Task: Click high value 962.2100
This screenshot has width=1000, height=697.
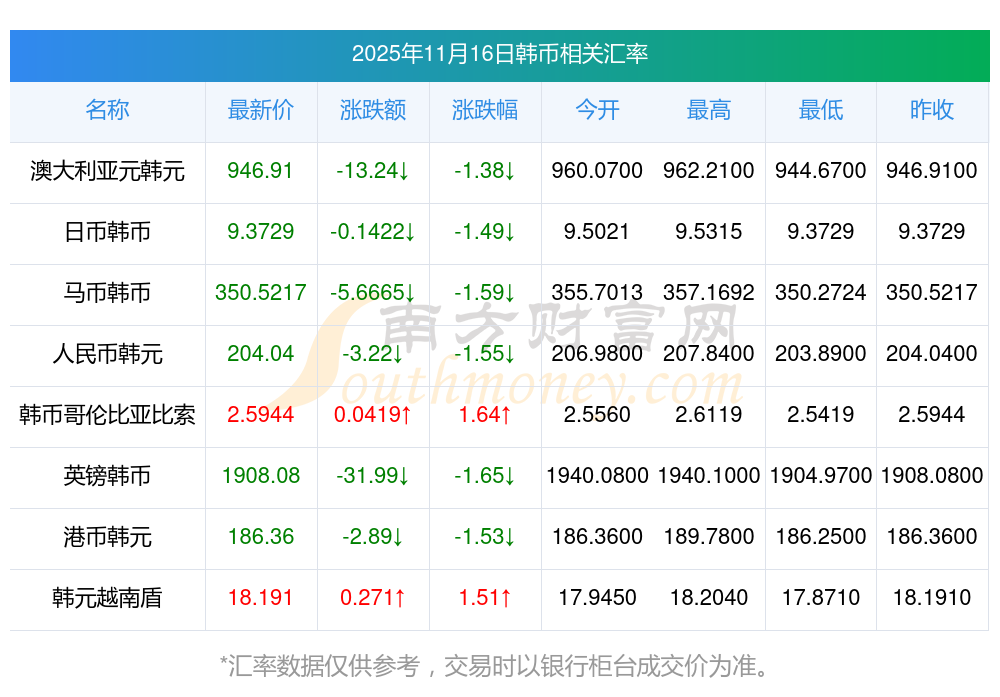Action: point(709,171)
